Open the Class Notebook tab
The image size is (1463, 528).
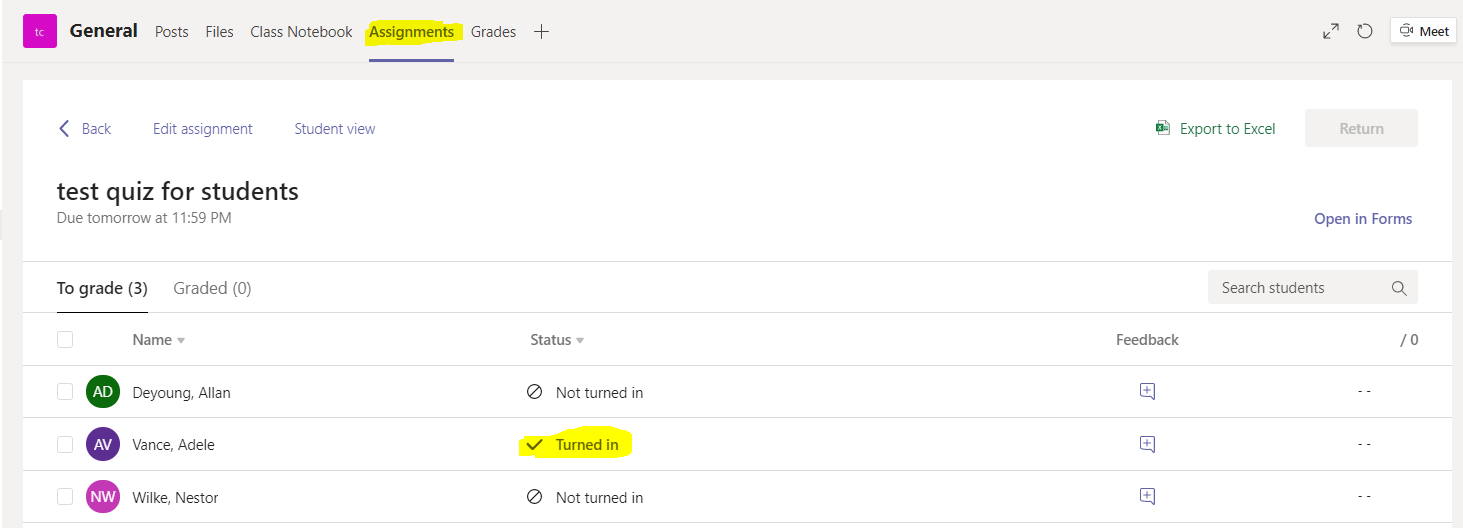tap(301, 32)
